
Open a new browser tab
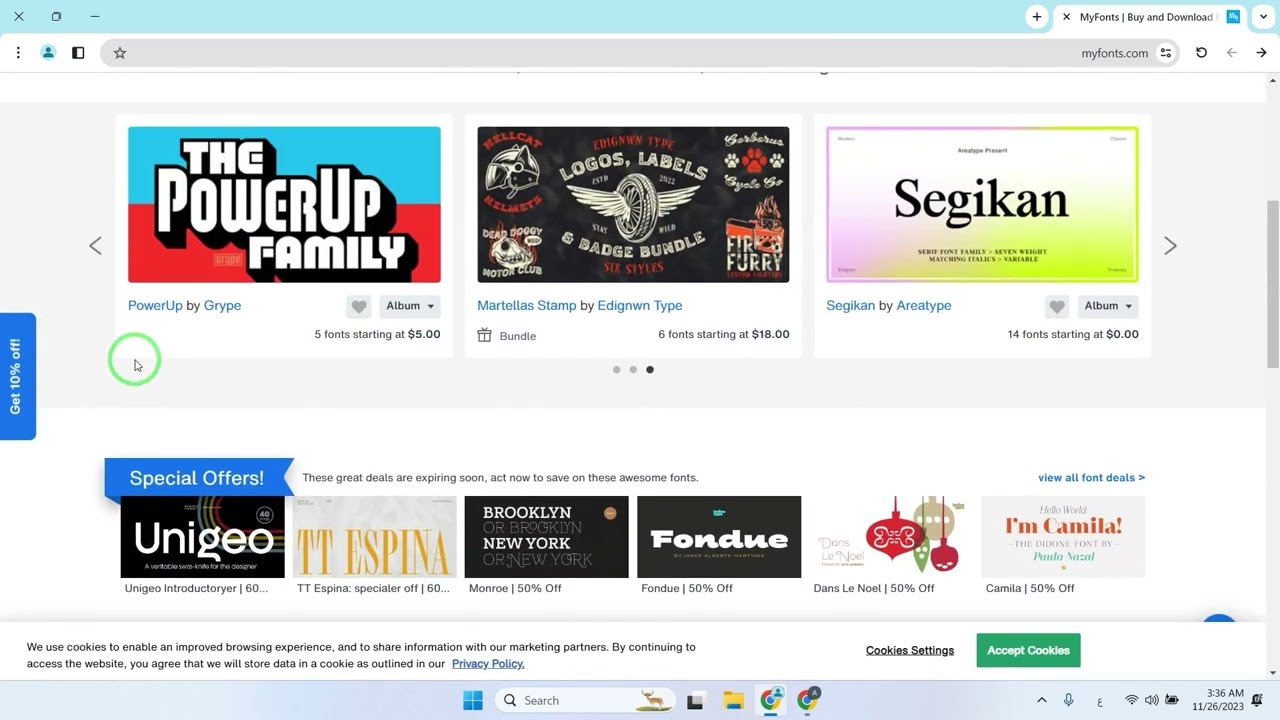pyautogui.click(x=1037, y=17)
